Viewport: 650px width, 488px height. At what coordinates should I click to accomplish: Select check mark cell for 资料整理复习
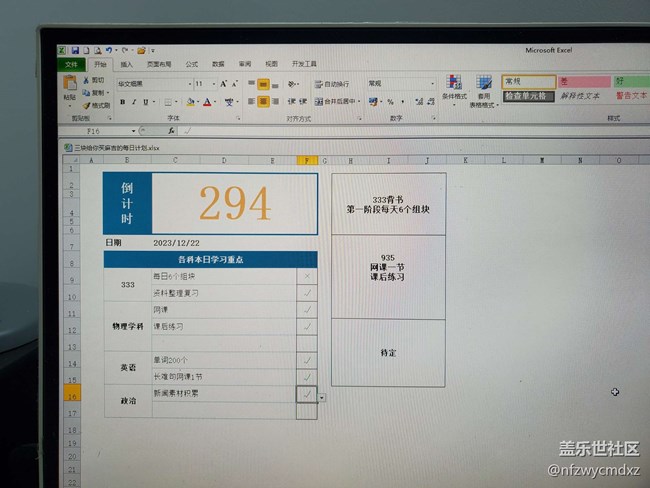point(307,293)
